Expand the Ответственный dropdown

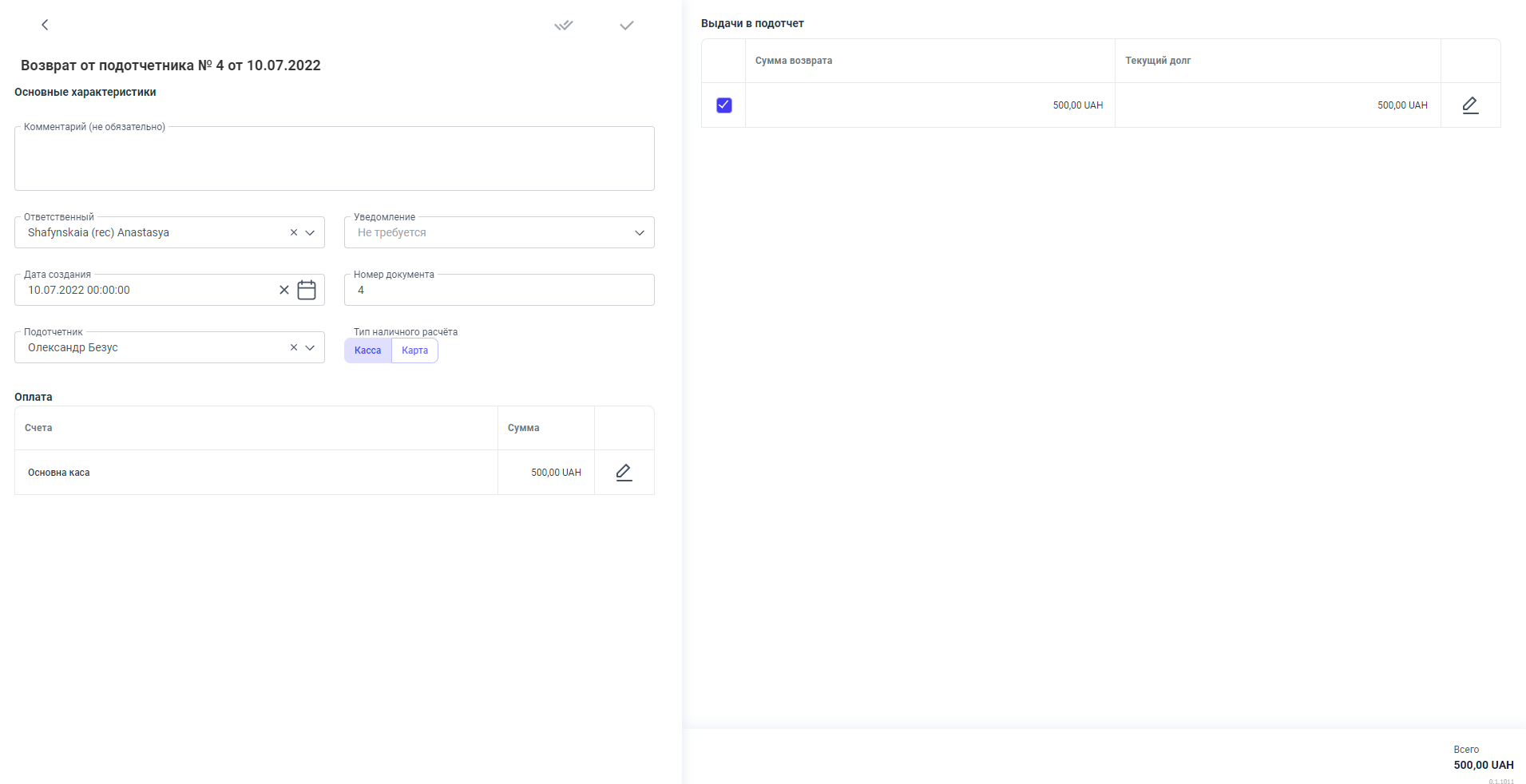[311, 232]
